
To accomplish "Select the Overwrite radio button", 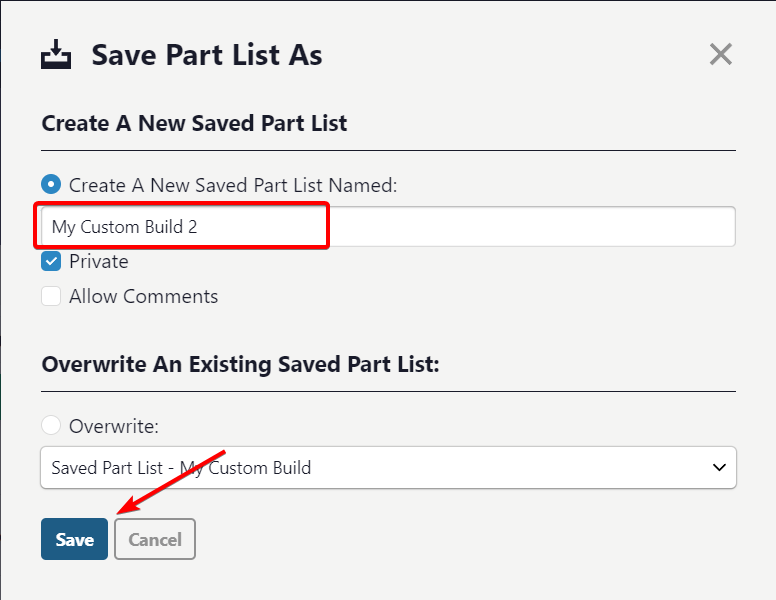I will coord(51,426).
